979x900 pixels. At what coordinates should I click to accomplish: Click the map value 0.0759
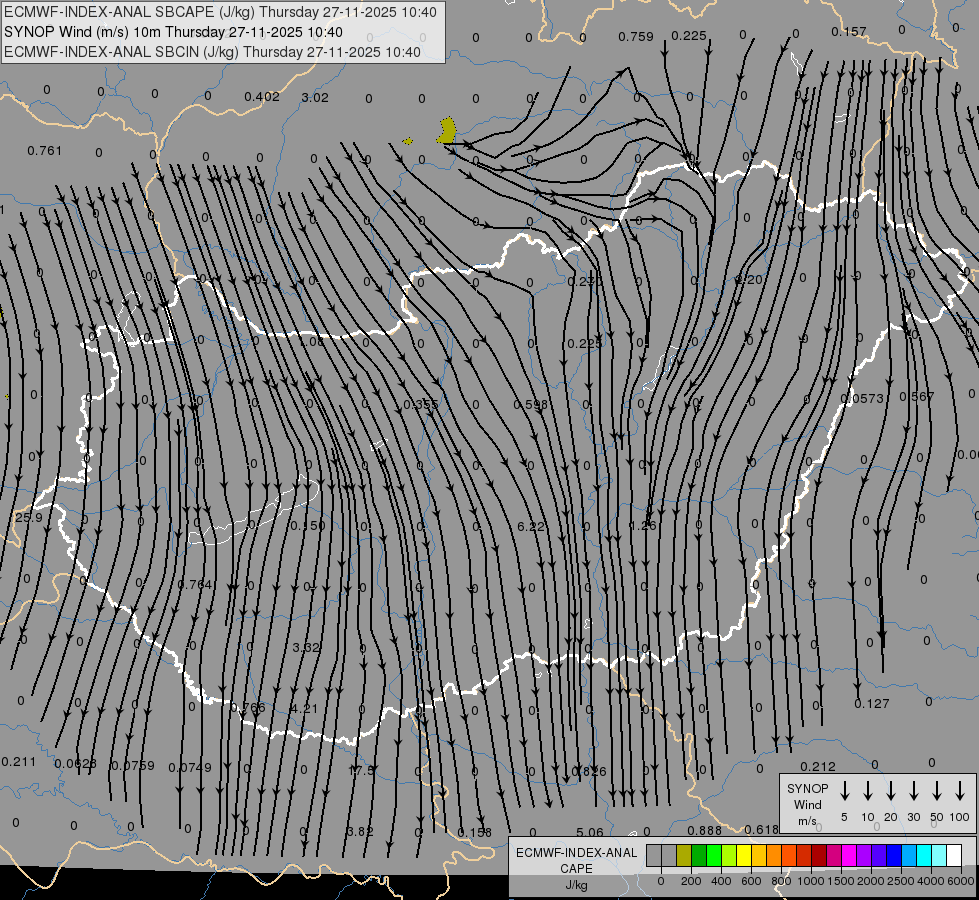(x=132, y=766)
